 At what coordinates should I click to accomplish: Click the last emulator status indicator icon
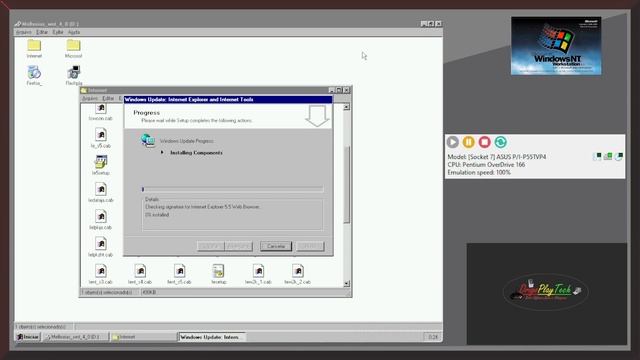point(619,156)
